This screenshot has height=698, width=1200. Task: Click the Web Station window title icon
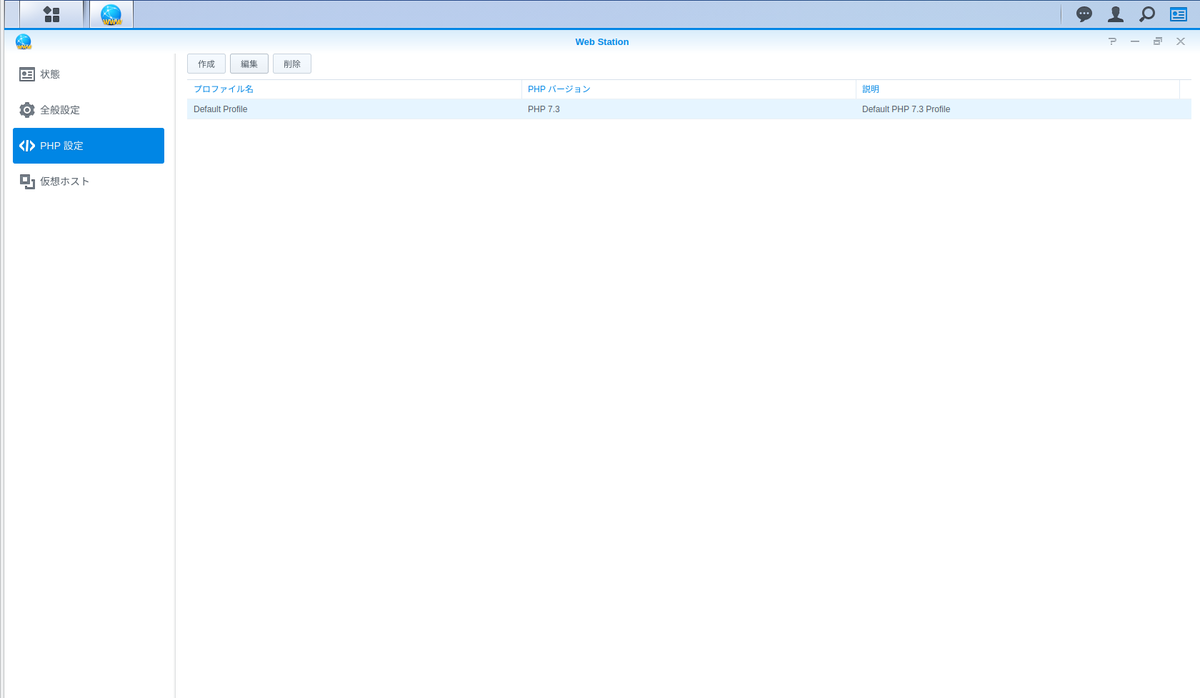click(24, 41)
